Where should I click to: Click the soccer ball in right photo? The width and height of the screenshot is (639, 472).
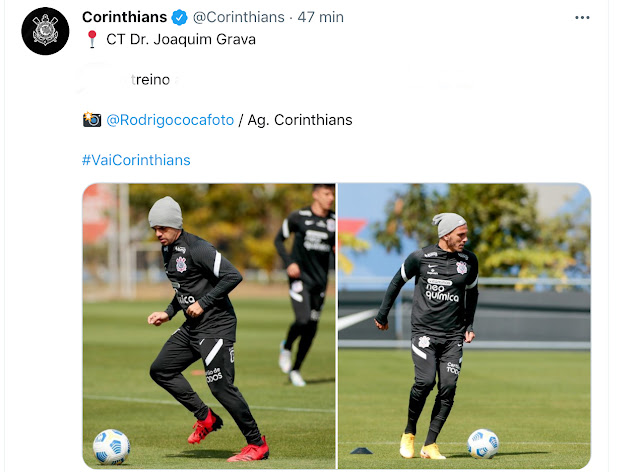483,443
